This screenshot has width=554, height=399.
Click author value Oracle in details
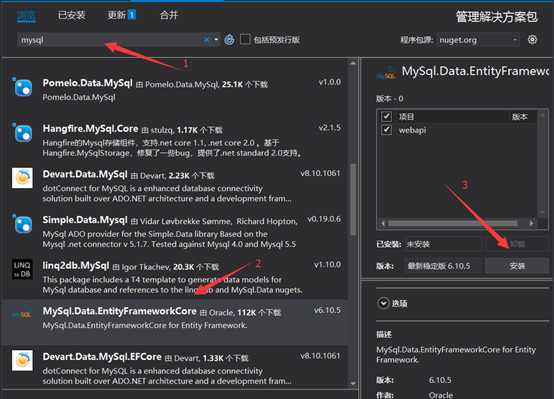(441, 395)
